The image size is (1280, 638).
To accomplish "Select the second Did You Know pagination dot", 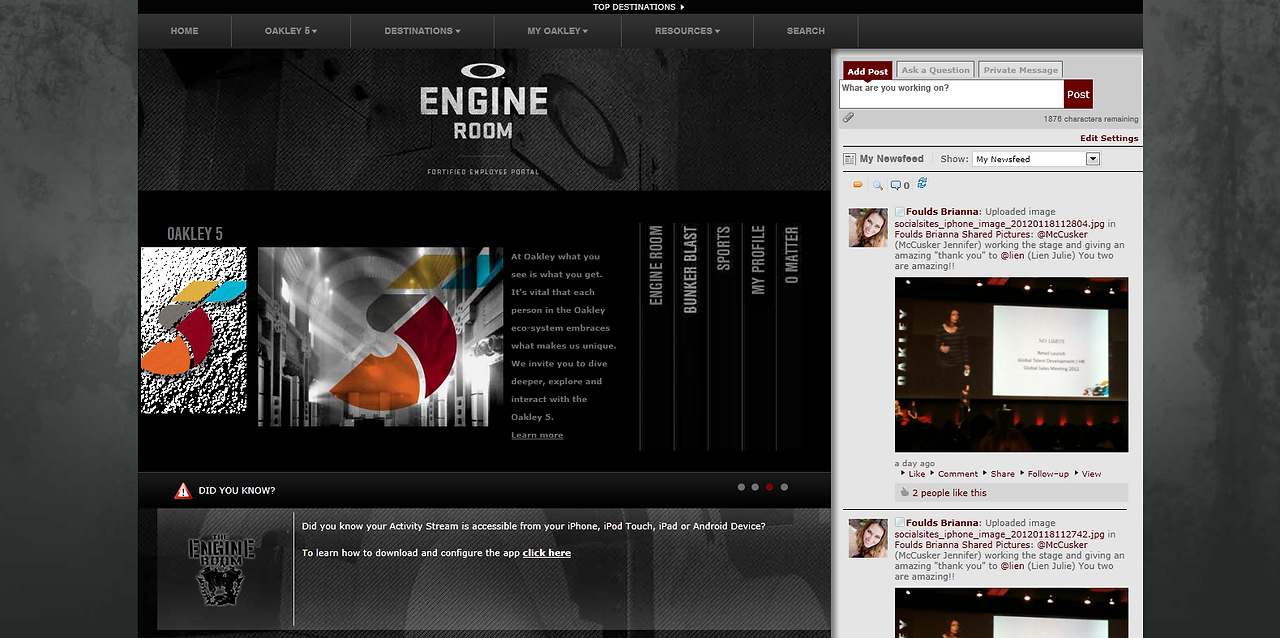I will [x=755, y=487].
